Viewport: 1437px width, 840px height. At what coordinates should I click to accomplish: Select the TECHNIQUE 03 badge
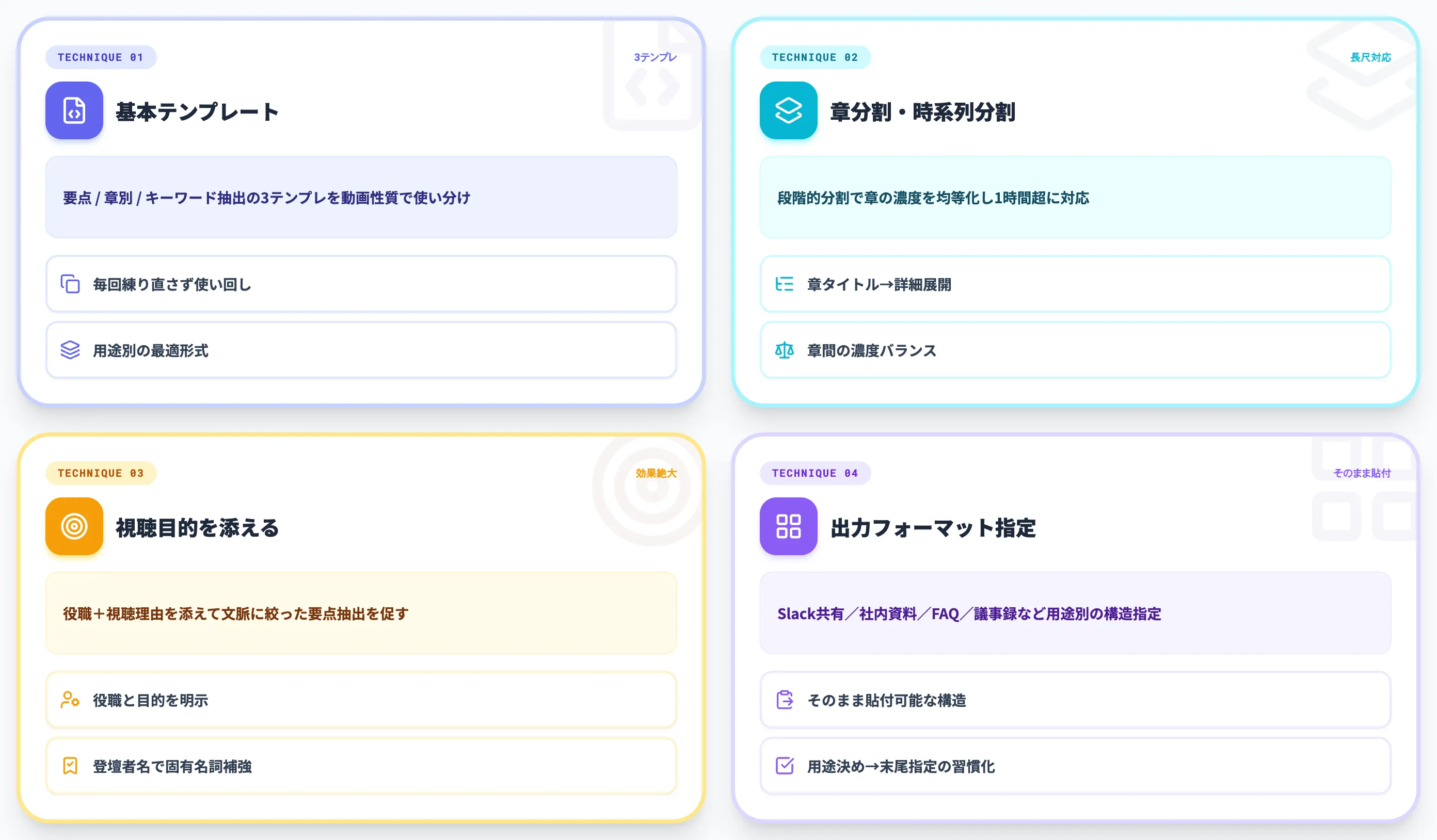pyautogui.click(x=101, y=473)
